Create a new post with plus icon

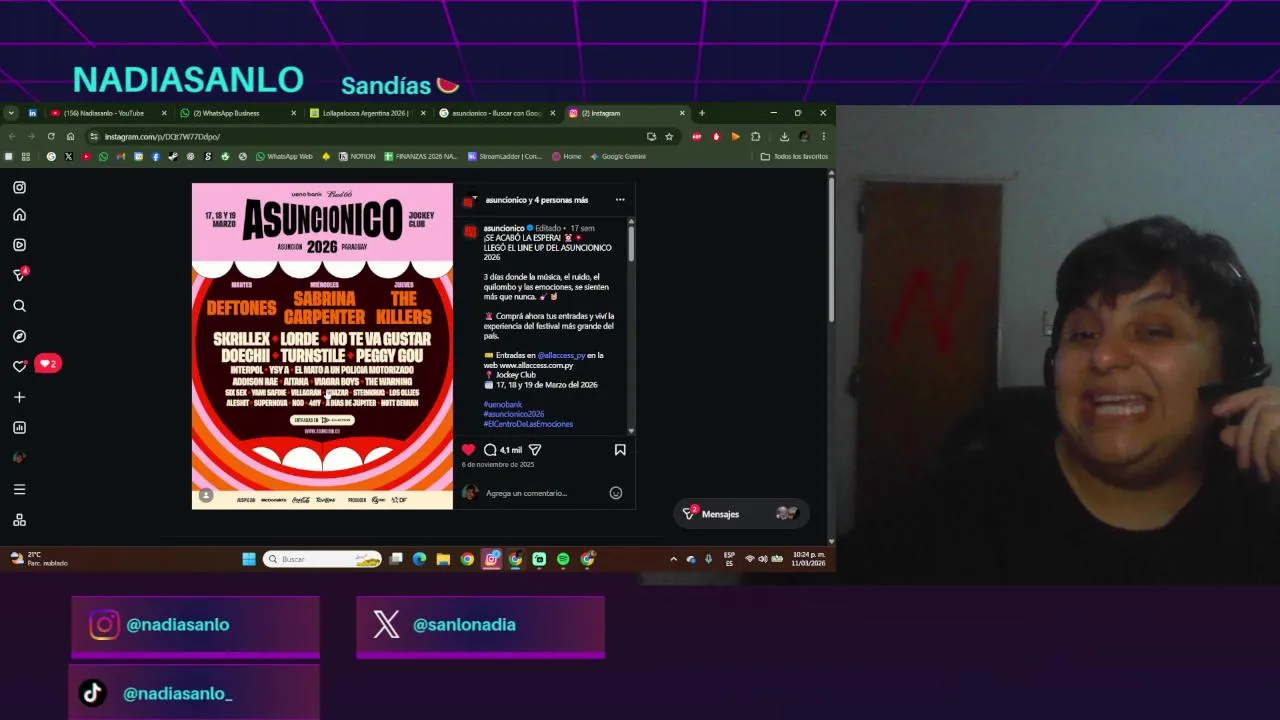coord(19,397)
